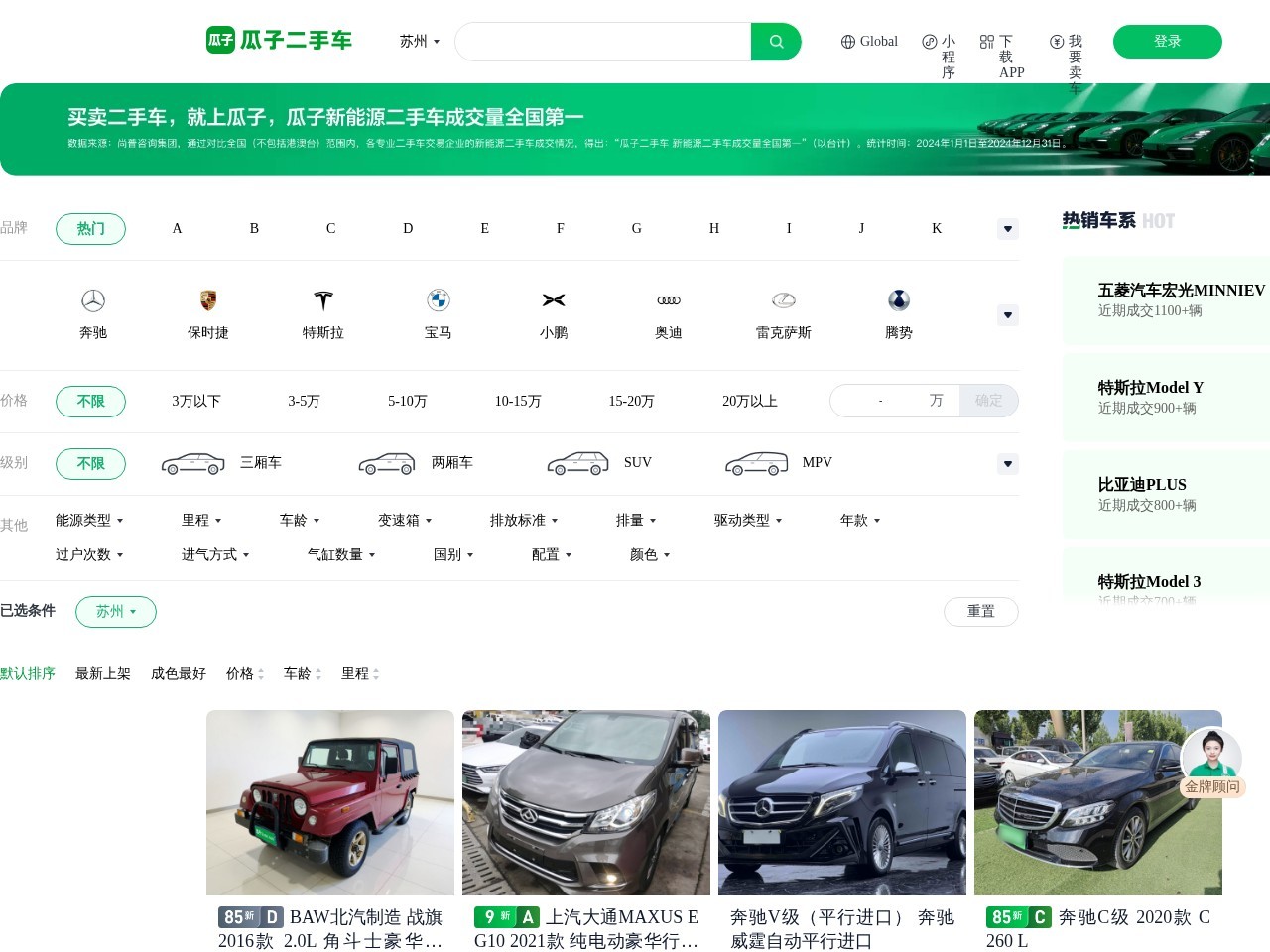Select the 热门 brand filter pill
The image size is (1270, 952).
click(90, 229)
